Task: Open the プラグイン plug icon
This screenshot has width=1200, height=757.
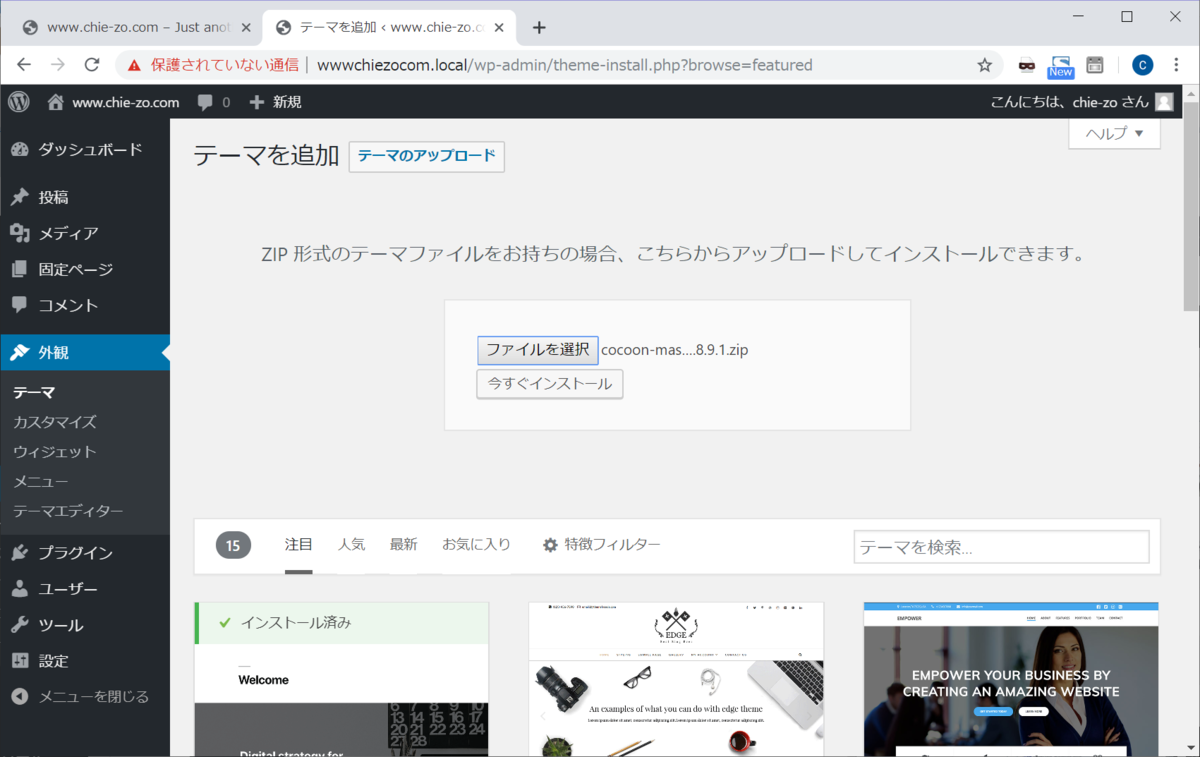Action: pos(20,551)
